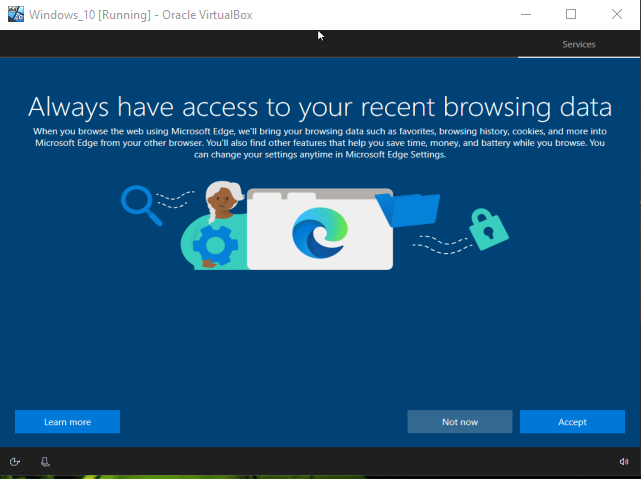Minimize the VirtualBox window
This screenshot has height=479, width=641.
526,14
